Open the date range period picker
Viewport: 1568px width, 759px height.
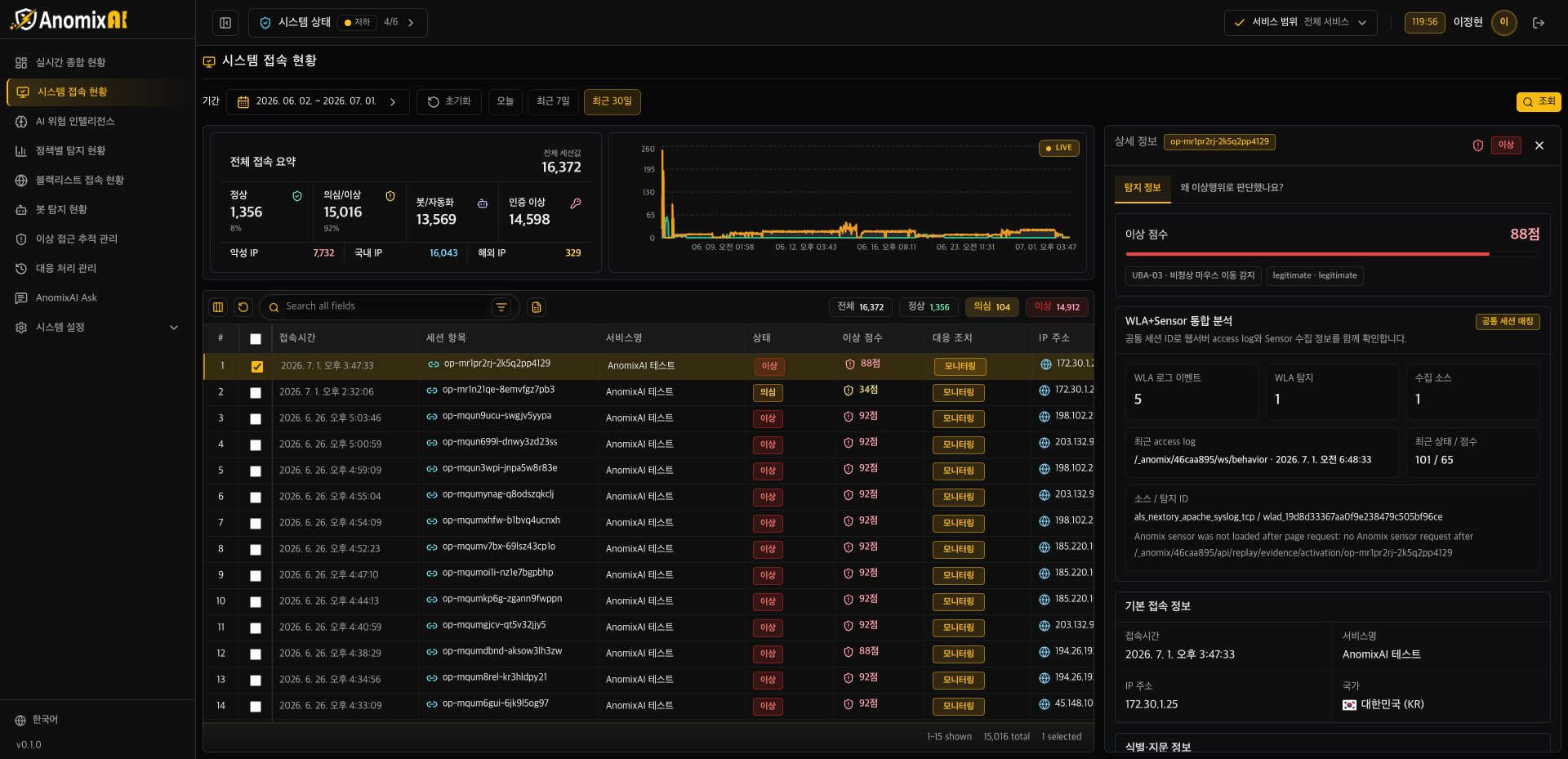[318, 102]
